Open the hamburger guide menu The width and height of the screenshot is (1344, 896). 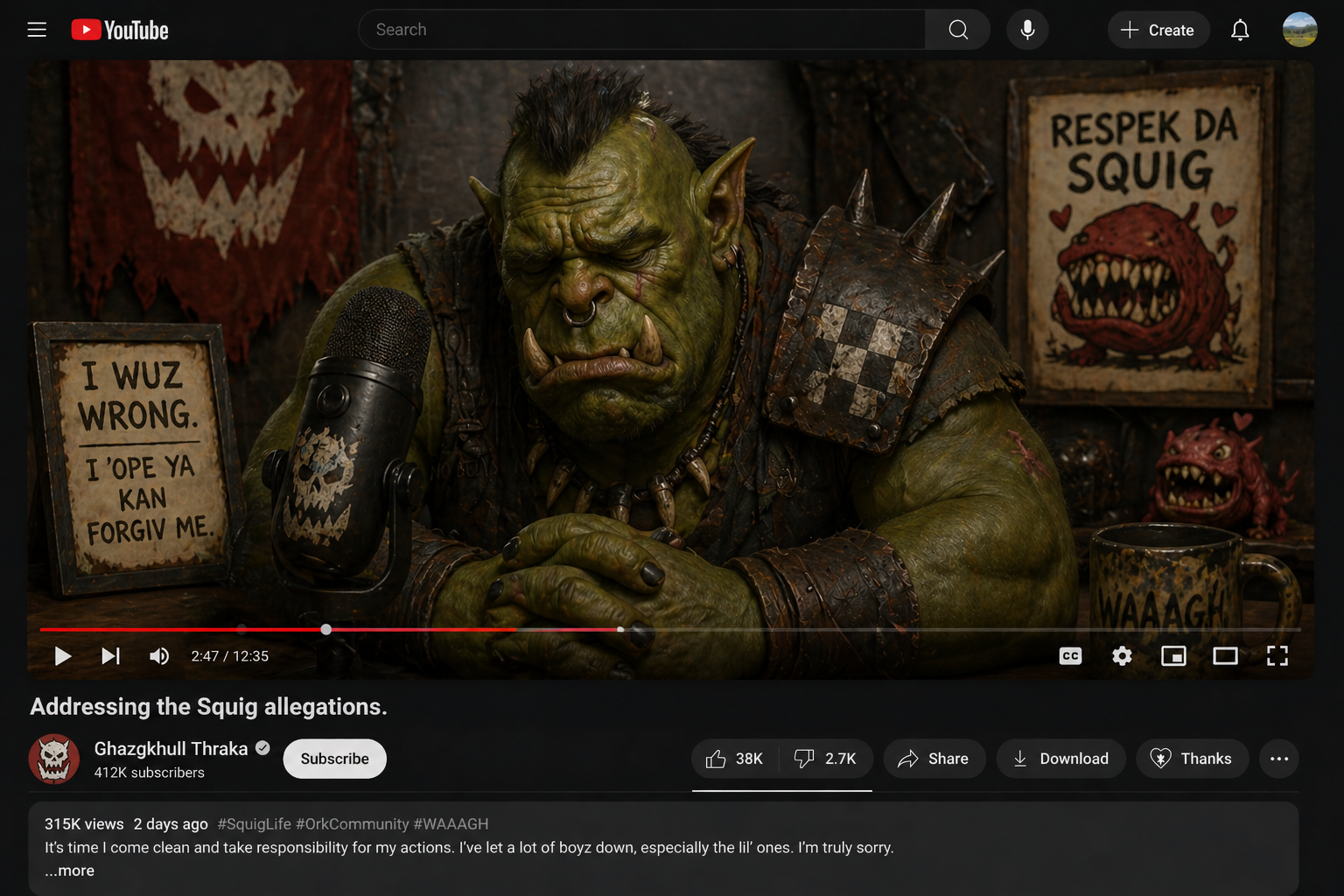tap(37, 30)
